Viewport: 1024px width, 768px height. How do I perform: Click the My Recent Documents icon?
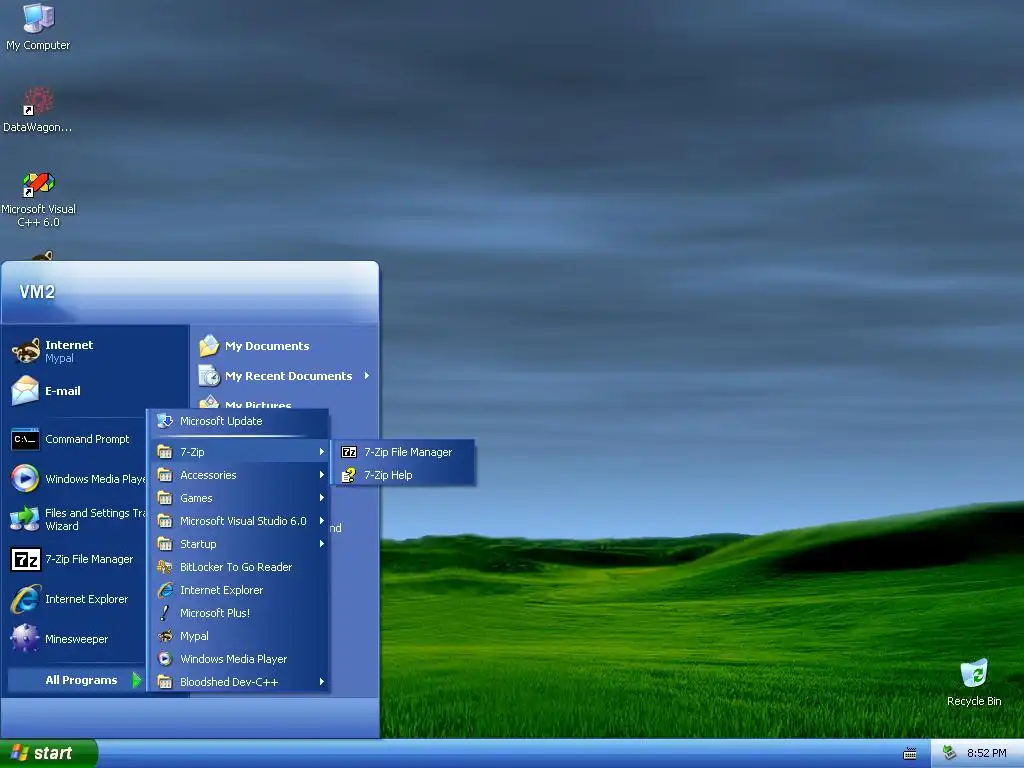(x=209, y=376)
